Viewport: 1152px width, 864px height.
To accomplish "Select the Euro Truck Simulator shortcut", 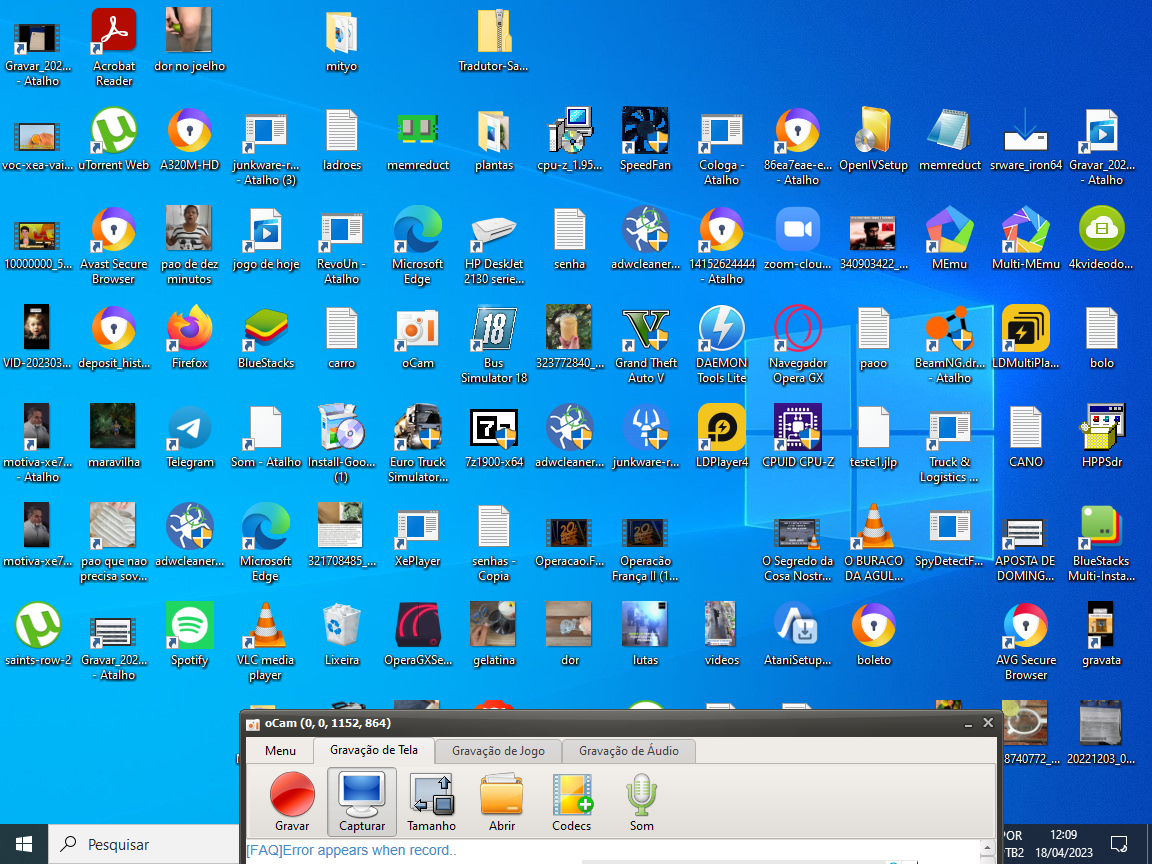I will click(417, 443).
